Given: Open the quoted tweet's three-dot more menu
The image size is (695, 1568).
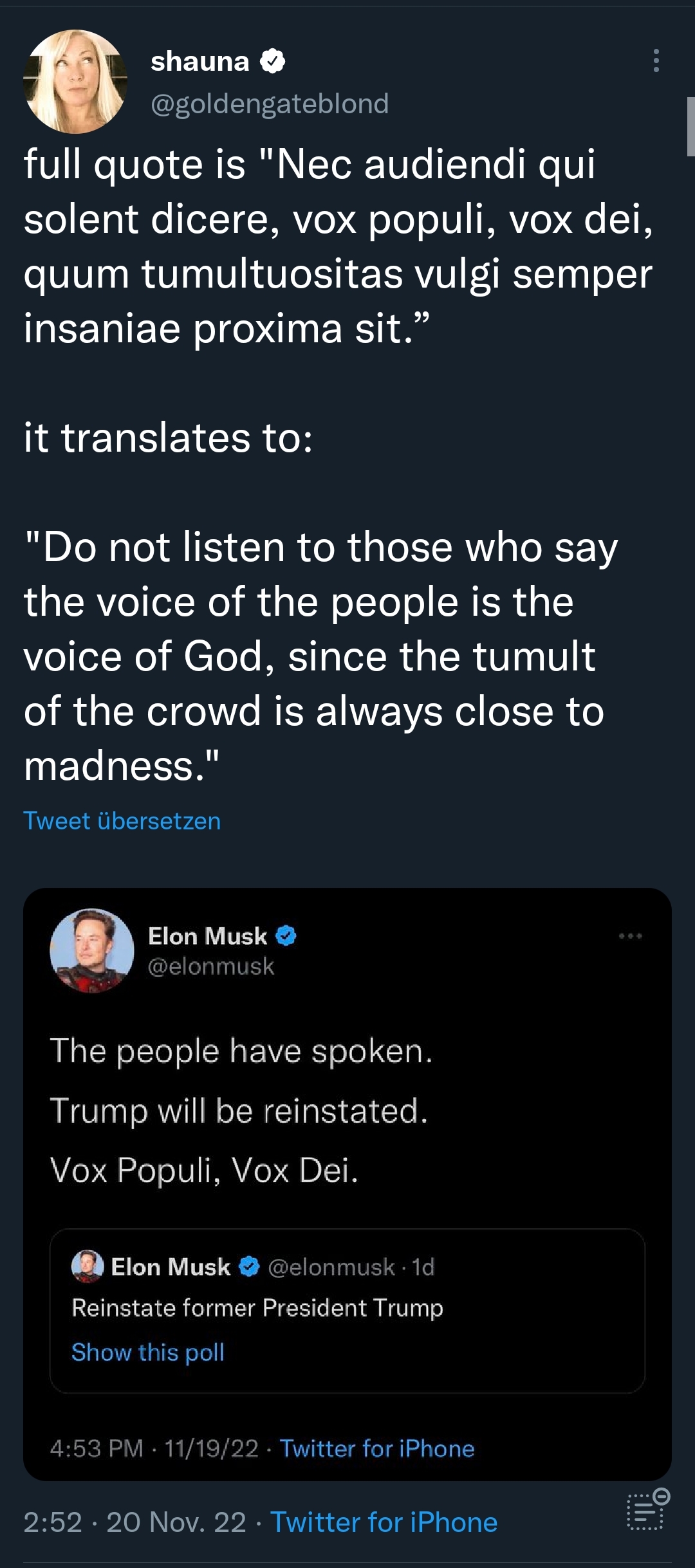Looking at the screenshot, I should [x=630, y=936].
